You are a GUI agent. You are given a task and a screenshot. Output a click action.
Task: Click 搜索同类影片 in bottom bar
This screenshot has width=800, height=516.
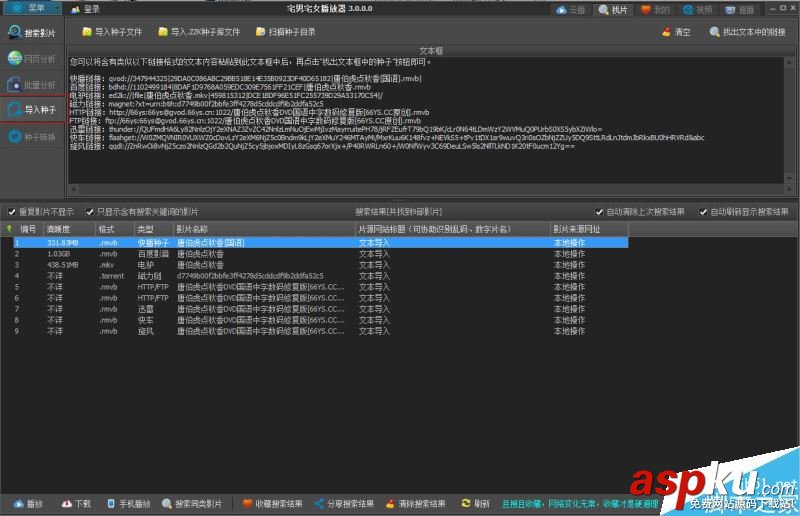point(192,504)
